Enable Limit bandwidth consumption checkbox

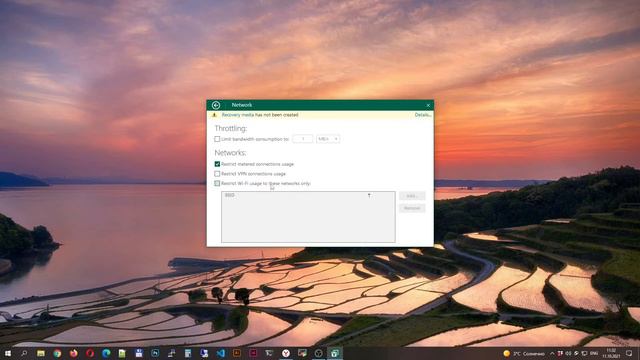[x=217, y=139]
